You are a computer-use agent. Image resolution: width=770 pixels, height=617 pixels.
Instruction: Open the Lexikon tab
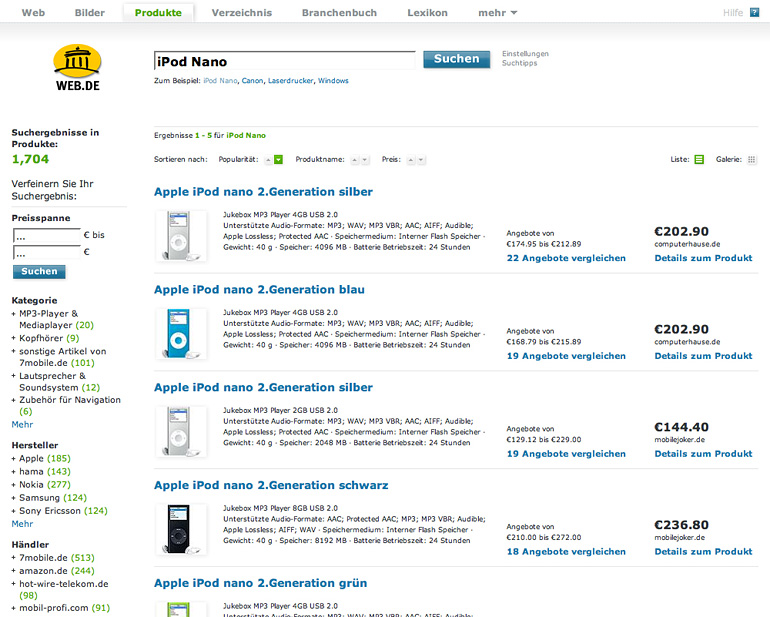point(427,13)
